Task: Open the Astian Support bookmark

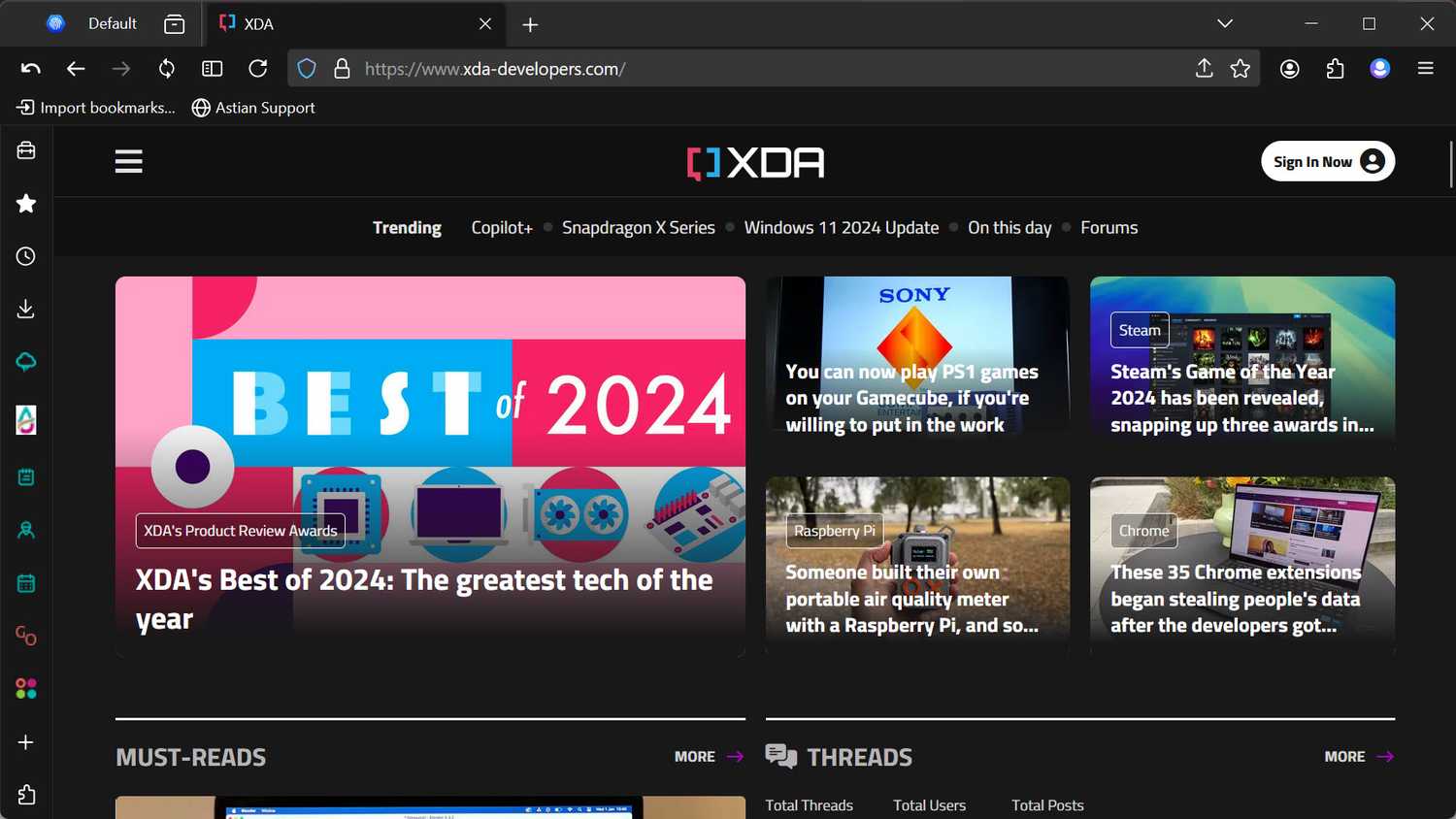Action: tap(253, 108)
